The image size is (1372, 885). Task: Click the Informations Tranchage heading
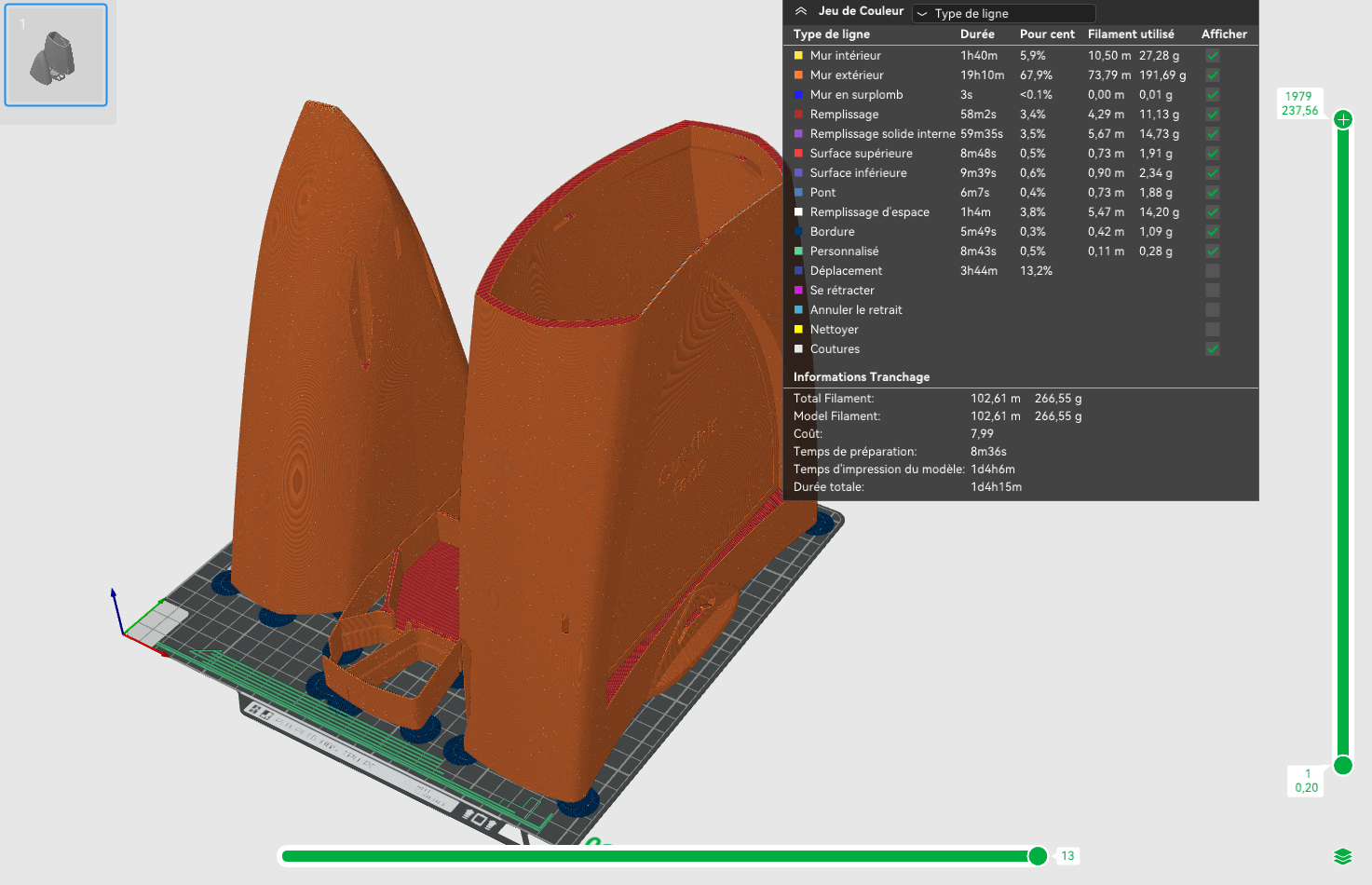(862, 377)
